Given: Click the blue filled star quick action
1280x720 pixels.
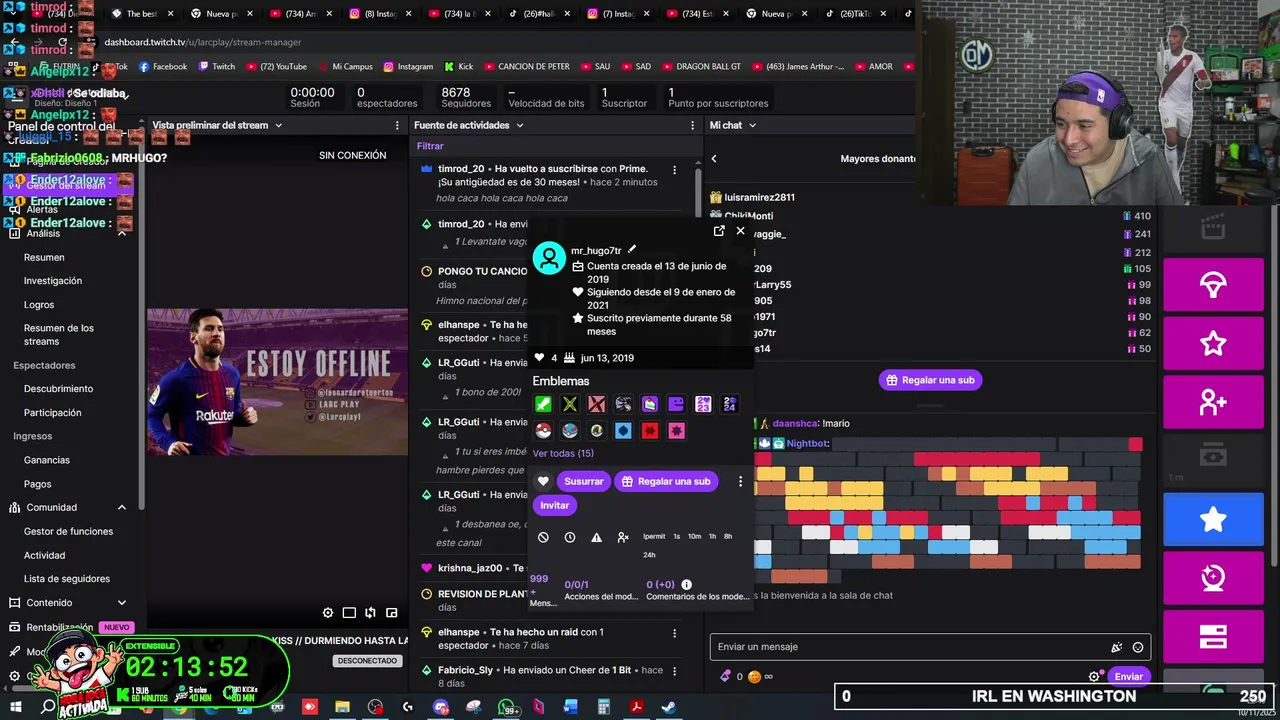Looking at the screenshot, I should tap(1213, 519).
